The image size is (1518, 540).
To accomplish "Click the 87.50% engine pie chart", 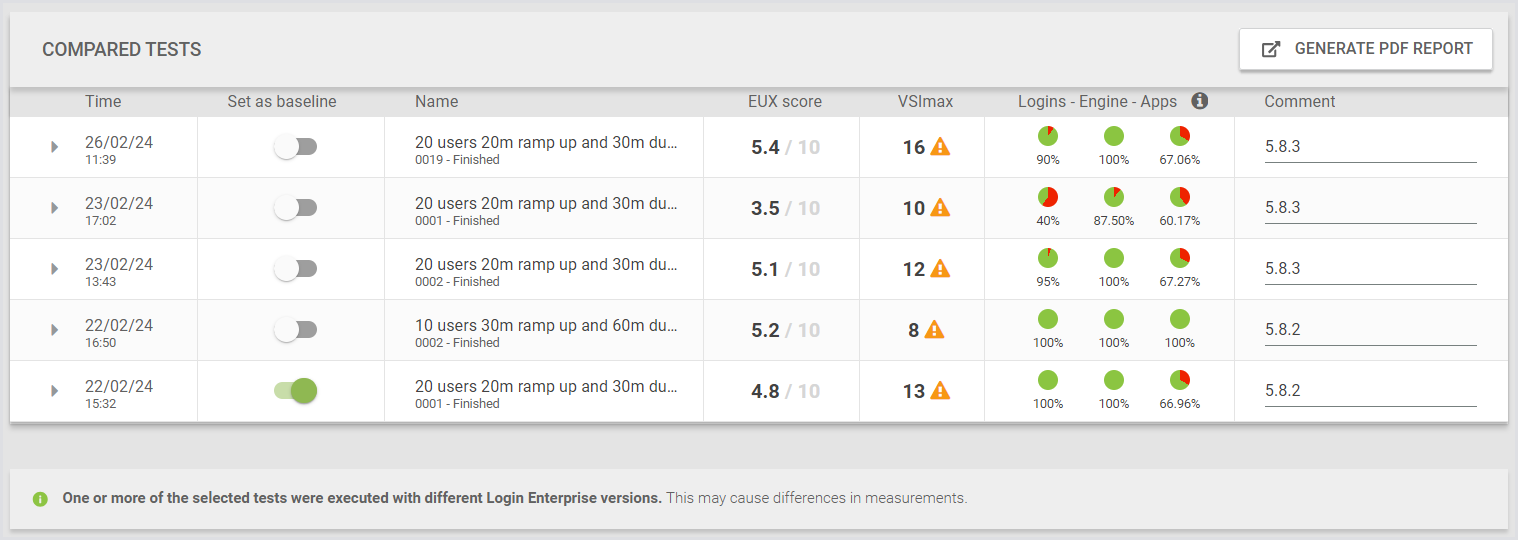I will (x=1114, y=197).
